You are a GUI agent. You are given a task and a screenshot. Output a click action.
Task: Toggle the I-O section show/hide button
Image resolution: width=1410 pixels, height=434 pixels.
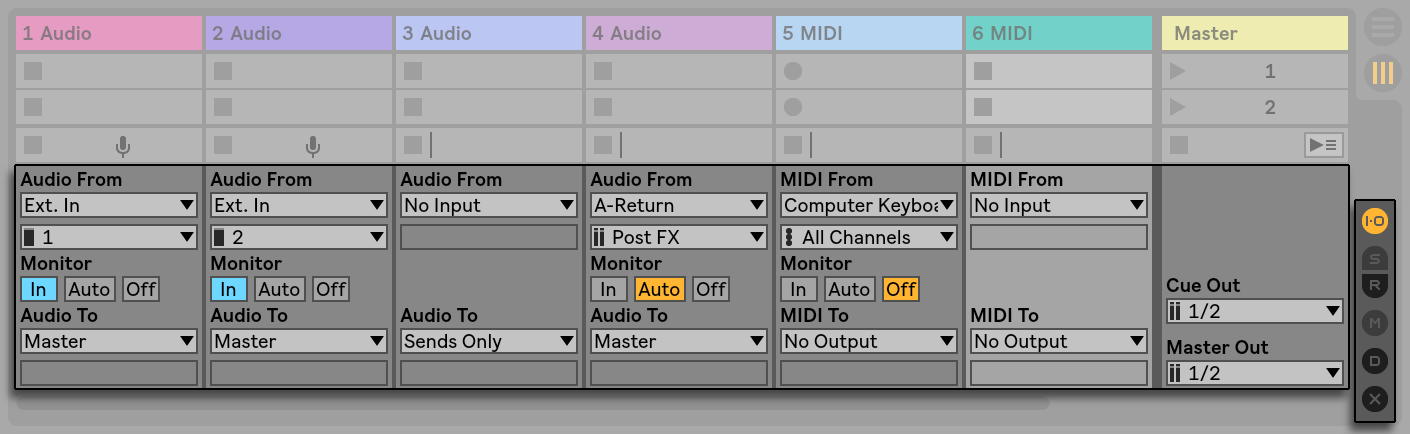pos(1375,221)
